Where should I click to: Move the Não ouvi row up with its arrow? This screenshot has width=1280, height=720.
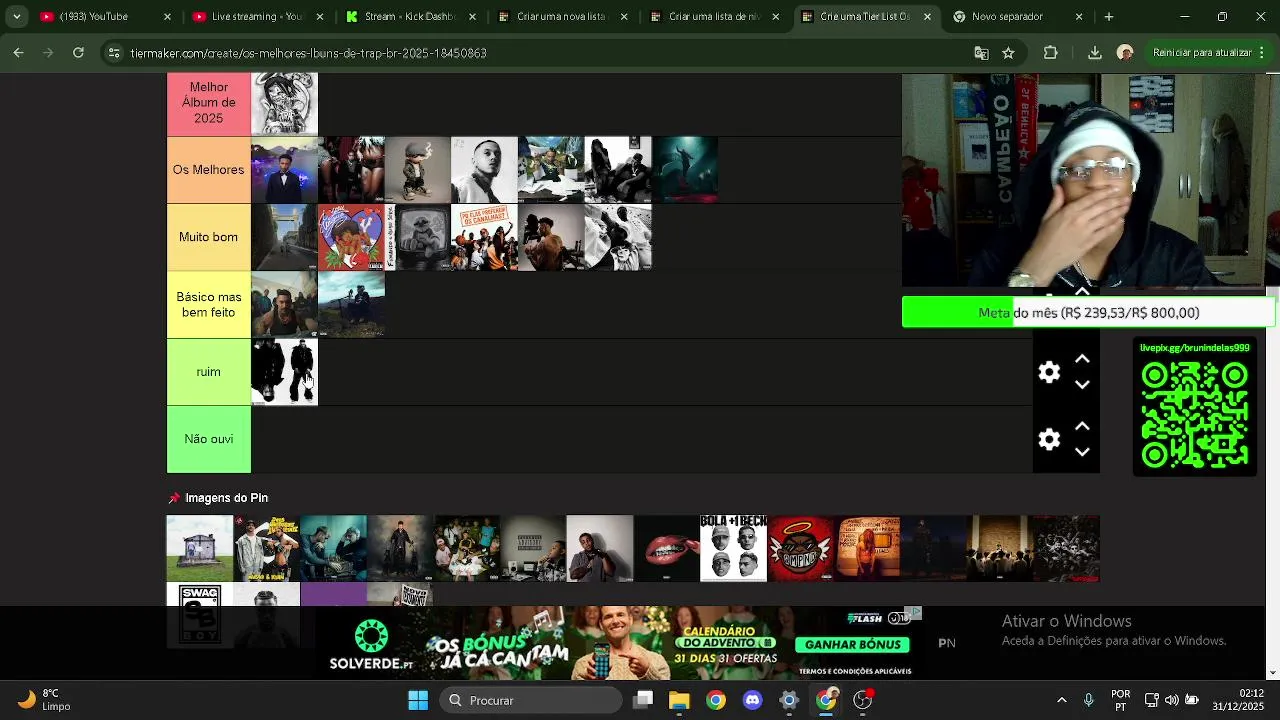click(1082, 427)
